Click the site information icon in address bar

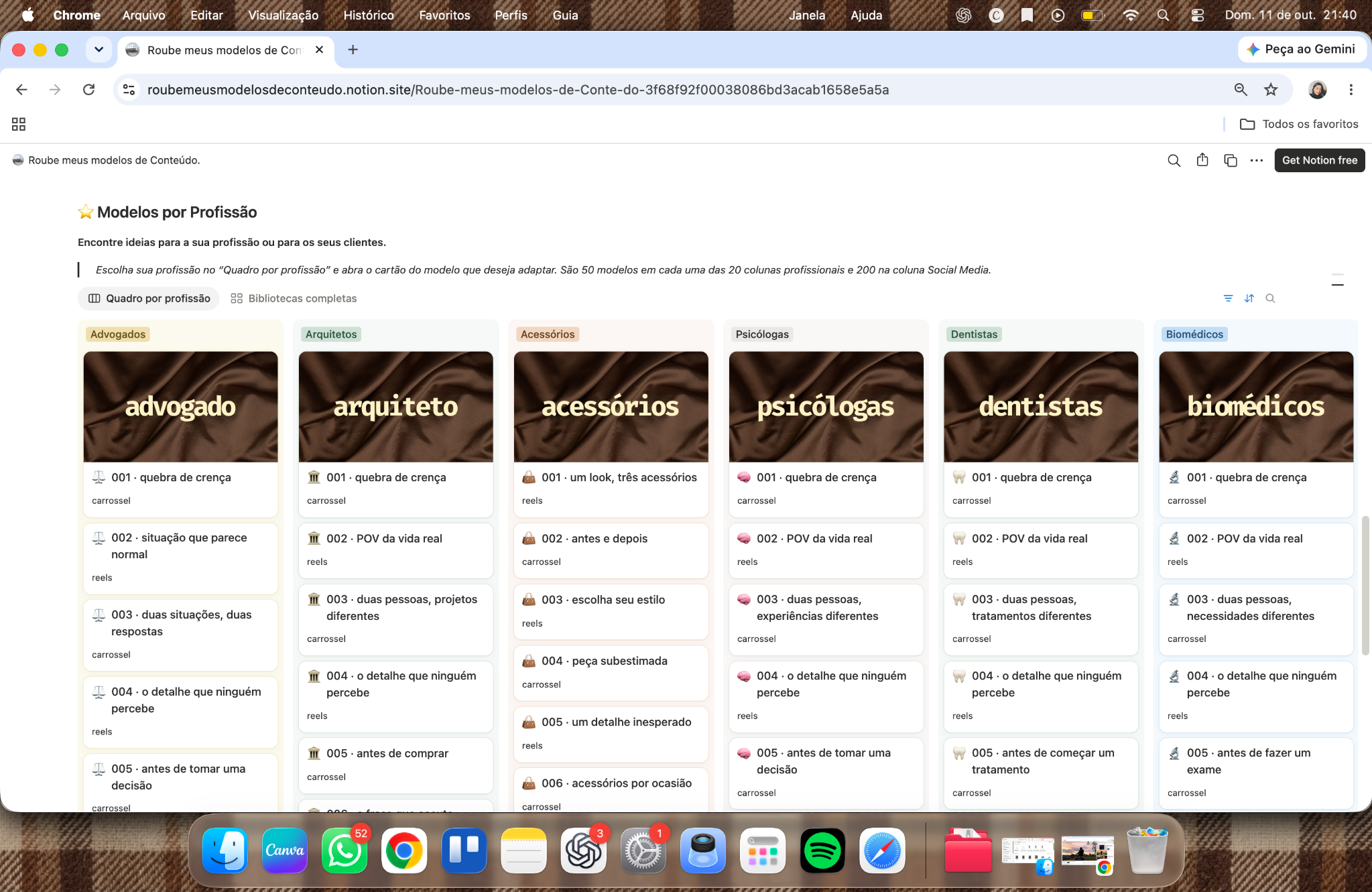coord(129,90)
